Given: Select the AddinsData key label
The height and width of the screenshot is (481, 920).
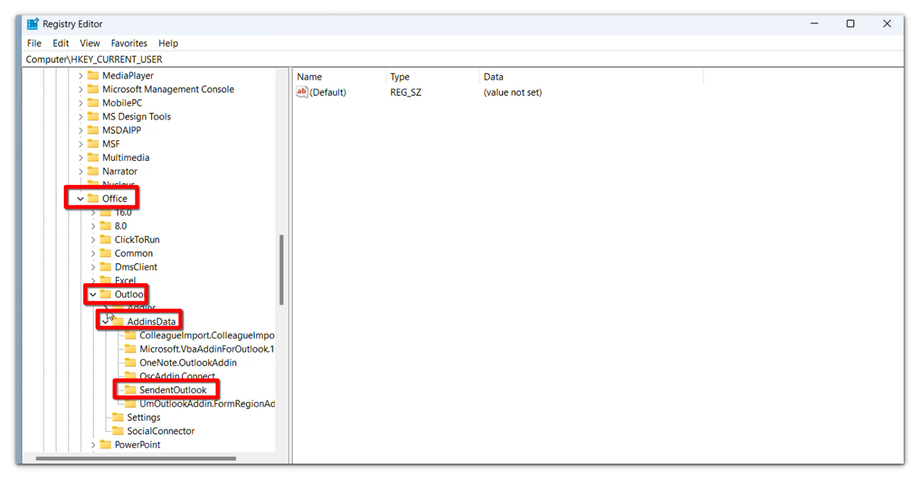Looking at the screenshot, I should click(151, 321).
